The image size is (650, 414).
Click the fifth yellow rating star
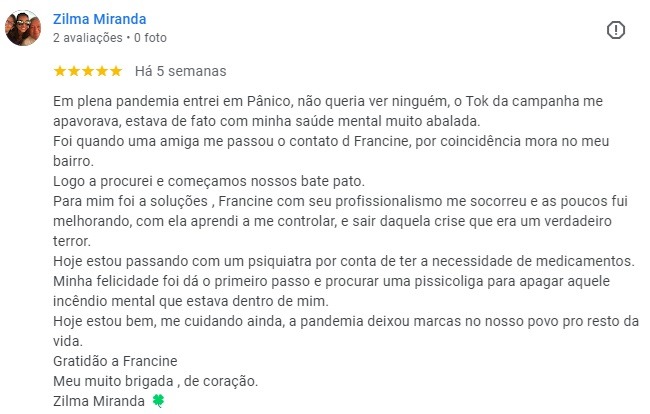tap(116, 71)
